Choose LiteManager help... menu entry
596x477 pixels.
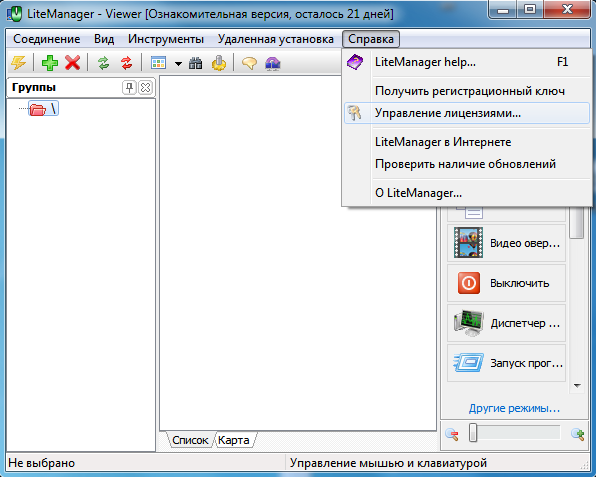tap(467, 62)
